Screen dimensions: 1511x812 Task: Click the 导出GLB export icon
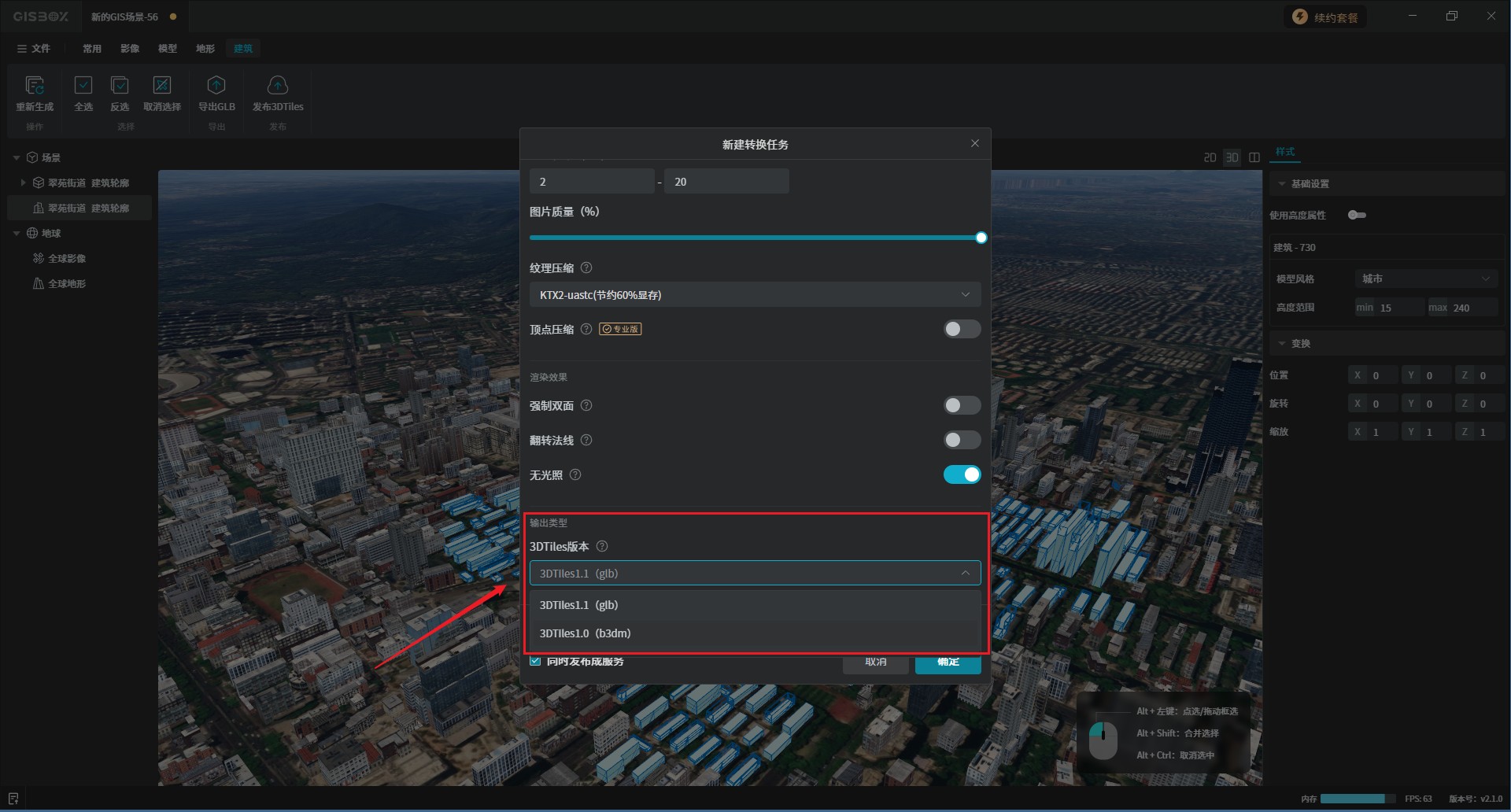tap(216, 86)
